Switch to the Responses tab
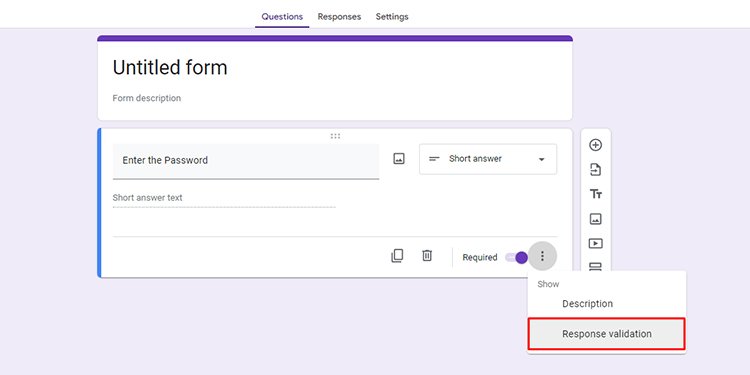The width and height of the screenshot is (750, 375). pyautogui.click(x=339, y=17)
